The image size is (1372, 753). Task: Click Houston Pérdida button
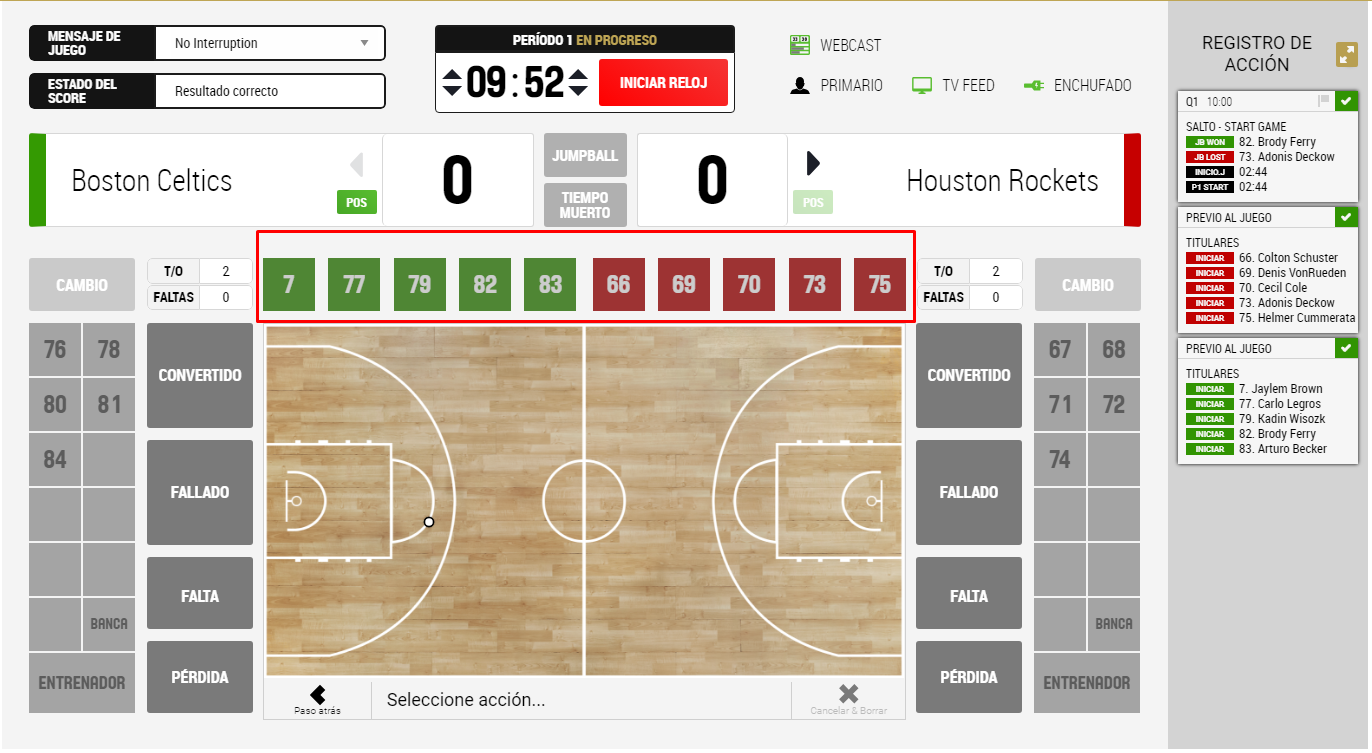[969, 677]
